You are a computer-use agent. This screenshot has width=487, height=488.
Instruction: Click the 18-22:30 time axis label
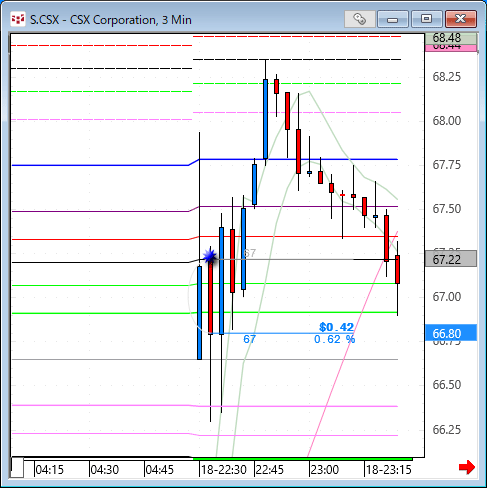tap(224, 470)
